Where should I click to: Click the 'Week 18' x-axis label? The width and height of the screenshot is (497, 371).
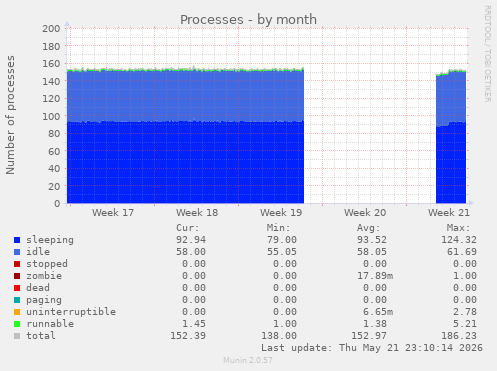point(197,213)
